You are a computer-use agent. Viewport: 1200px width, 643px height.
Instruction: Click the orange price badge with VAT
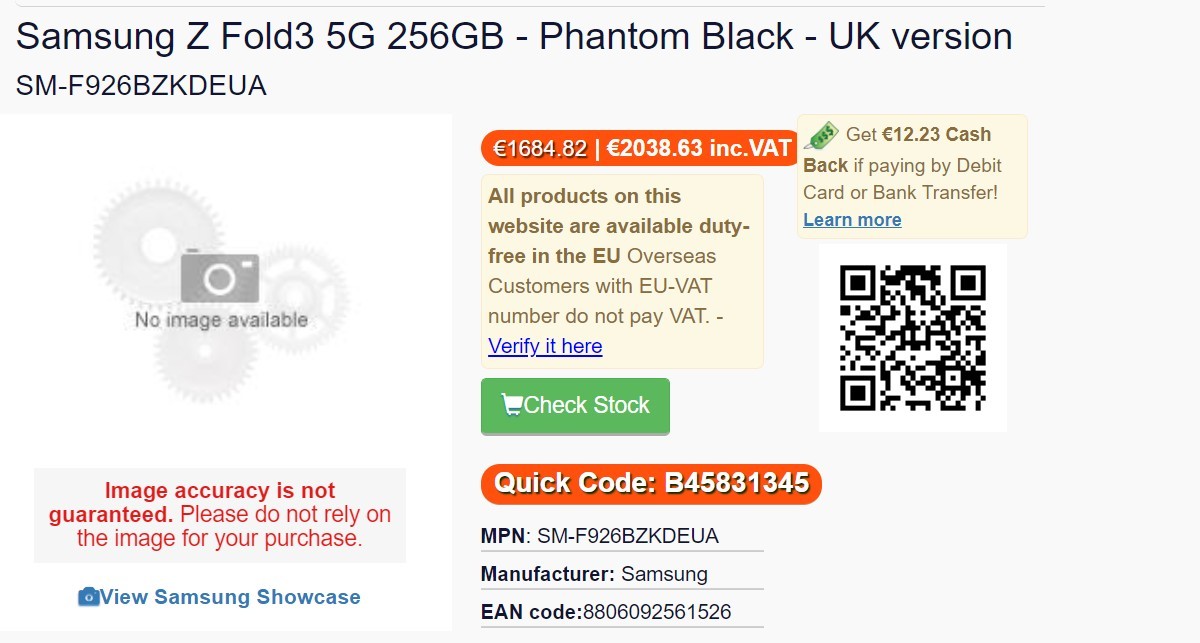[638, 149]
